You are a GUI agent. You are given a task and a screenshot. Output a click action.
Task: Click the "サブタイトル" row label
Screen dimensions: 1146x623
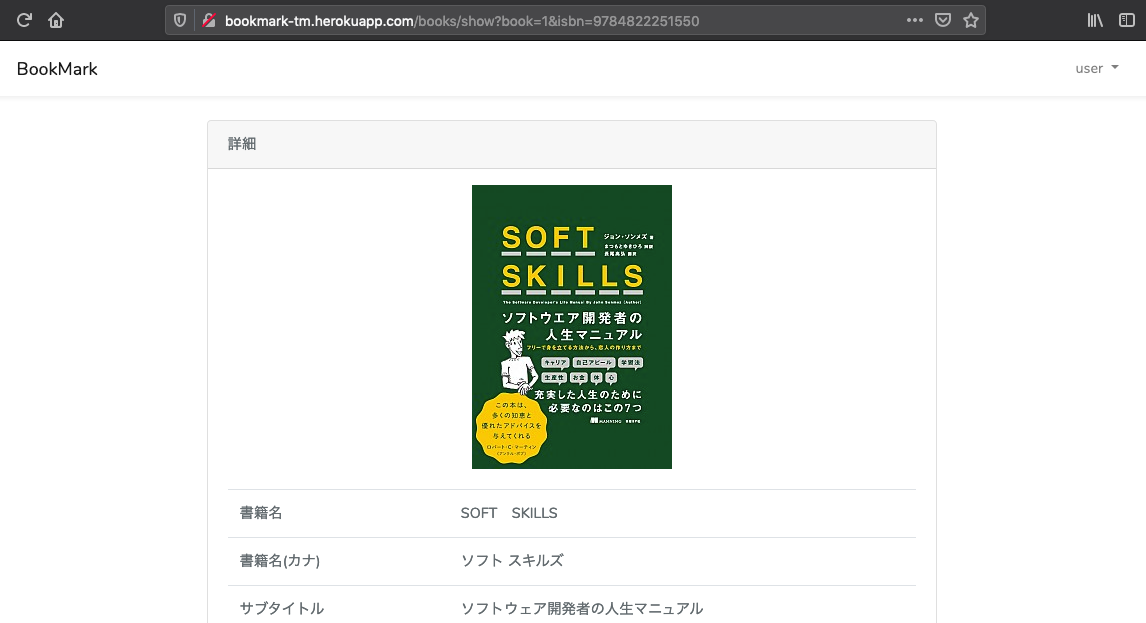coord(281,608)
